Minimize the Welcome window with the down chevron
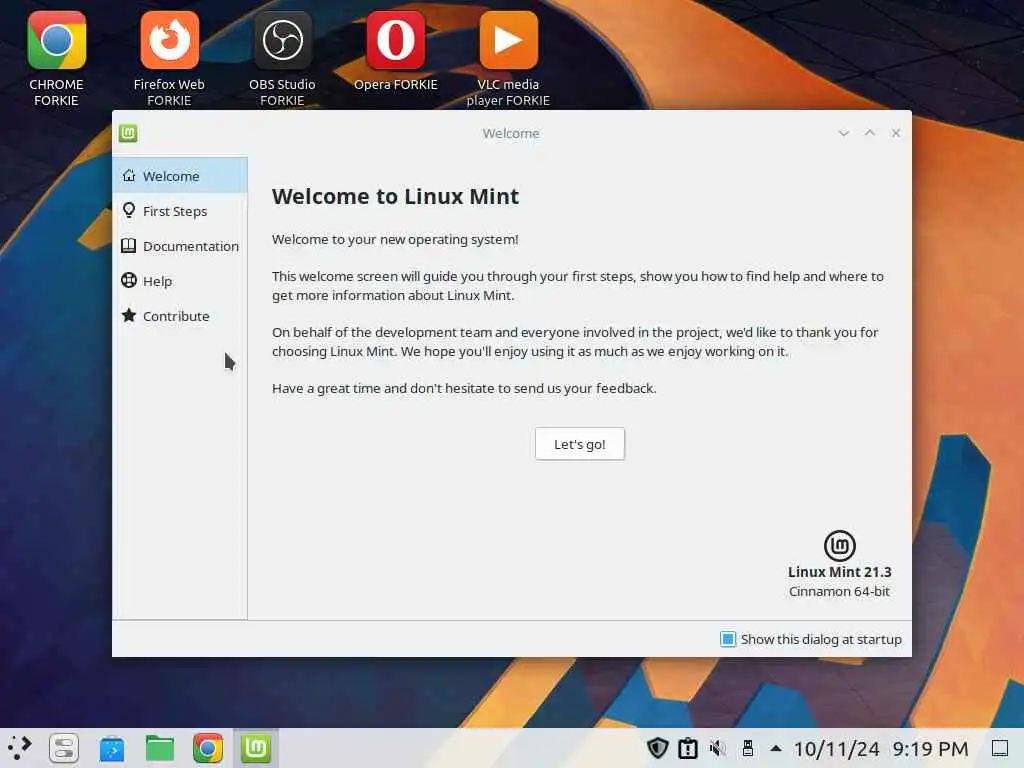 pos(844,133)
